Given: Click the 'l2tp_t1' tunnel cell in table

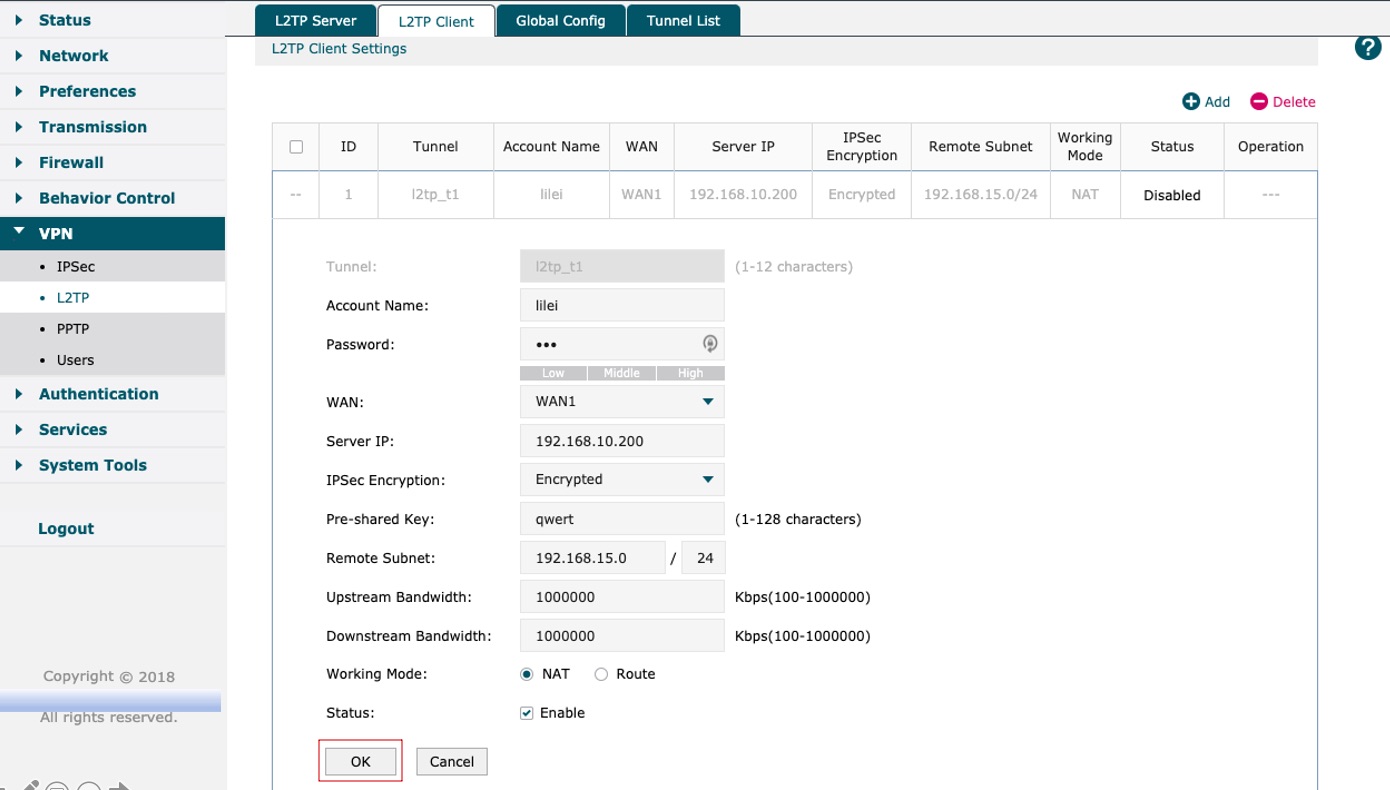Looking at the screenshot, I should pyautogui.click(x=436, y=195).
